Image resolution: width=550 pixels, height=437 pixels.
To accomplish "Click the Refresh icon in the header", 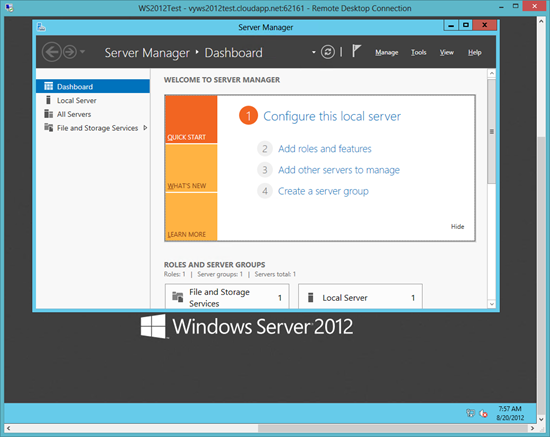I will click(328, 52).
